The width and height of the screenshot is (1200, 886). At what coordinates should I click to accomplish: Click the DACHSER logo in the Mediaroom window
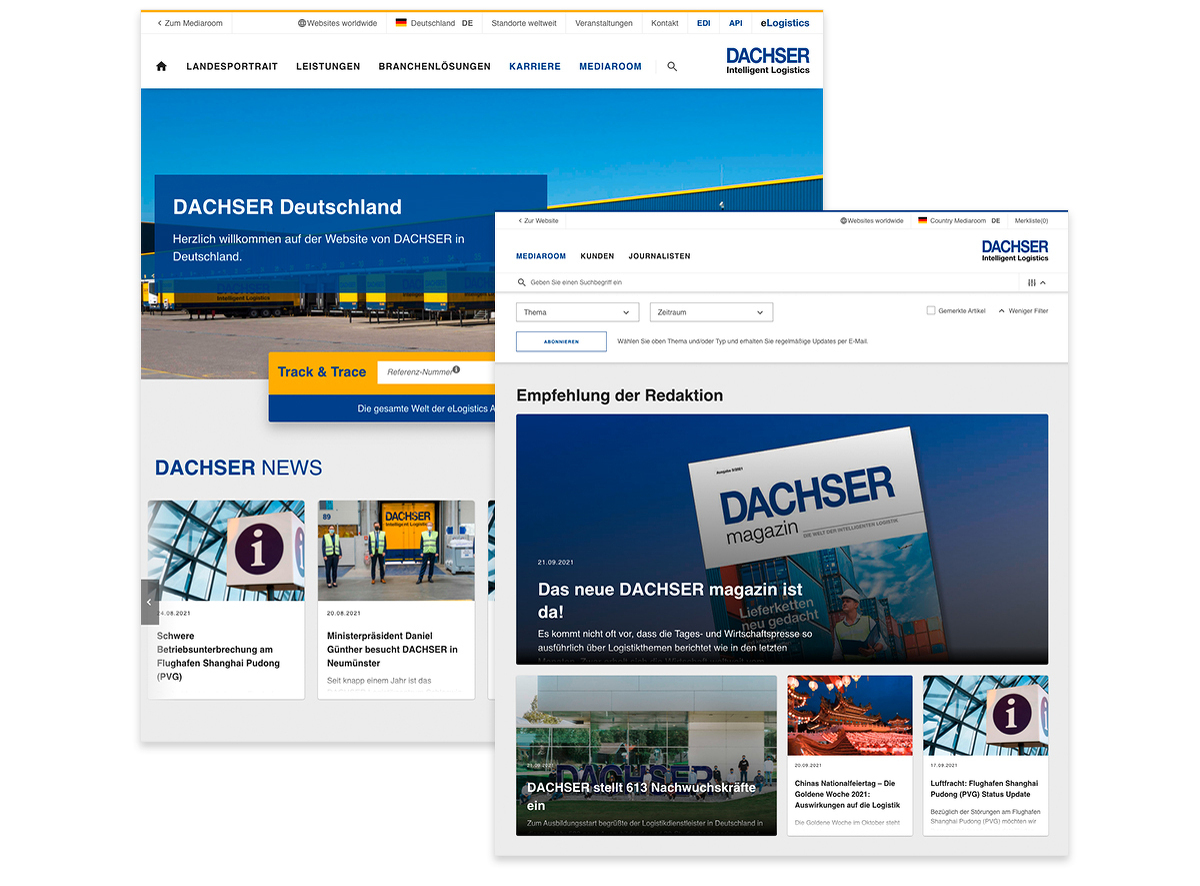pyautogui.click(x=1015, y=250)
